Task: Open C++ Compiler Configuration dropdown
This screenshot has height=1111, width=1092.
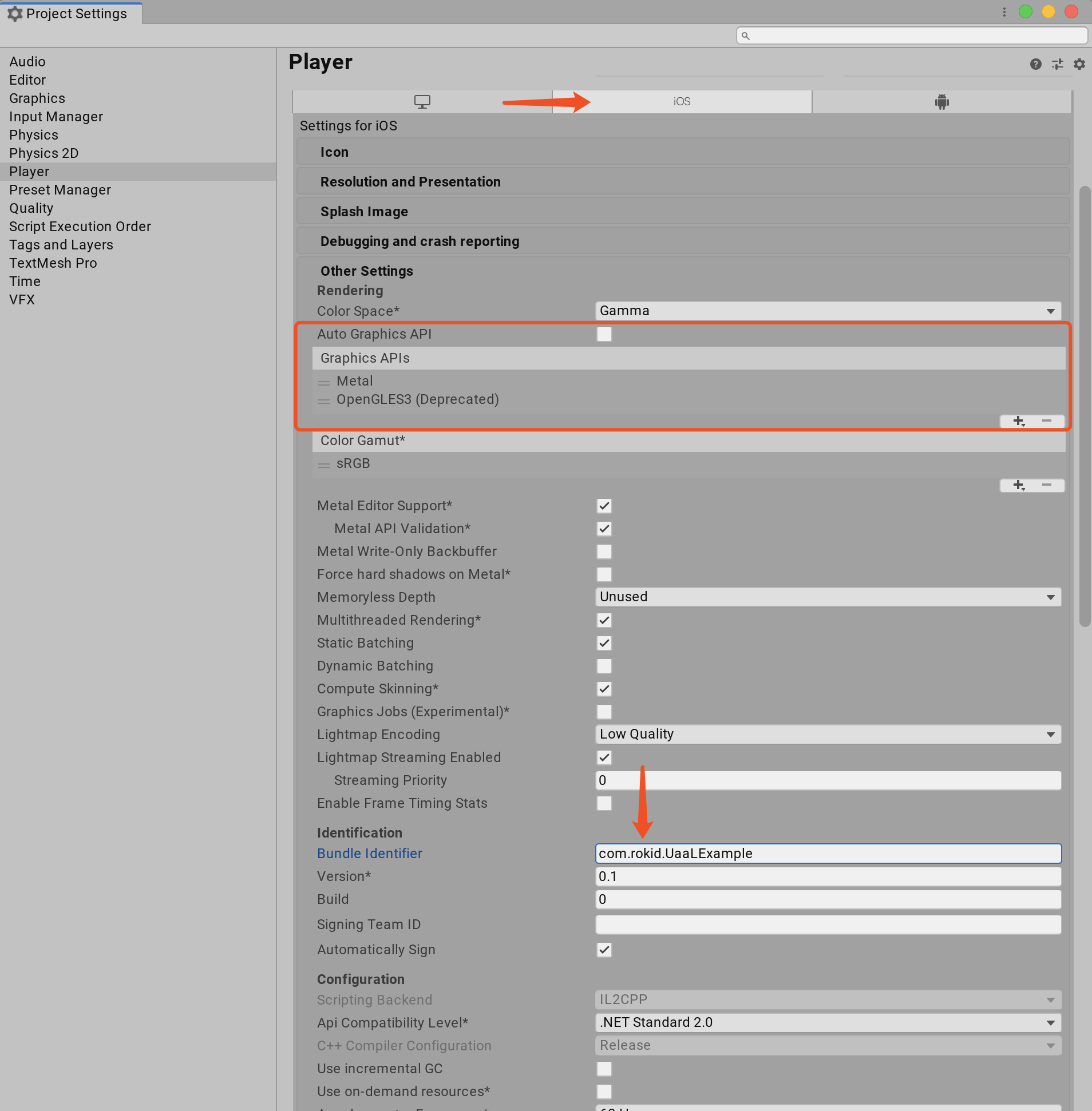Action: [828, 1046]
